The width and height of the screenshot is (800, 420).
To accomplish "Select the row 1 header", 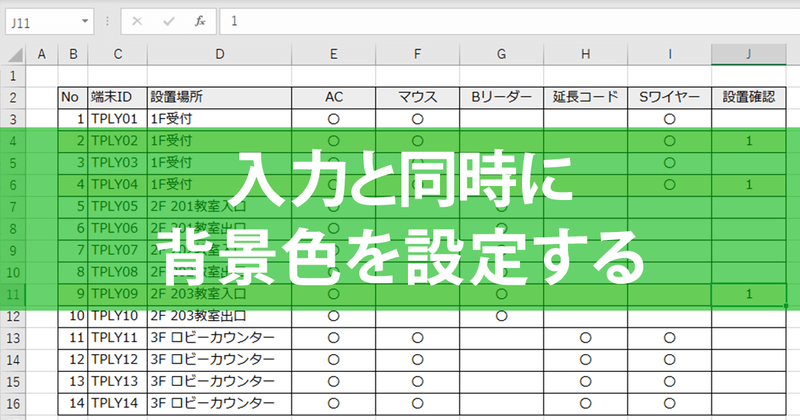I will pyautogui.click(x=13, y=76).
